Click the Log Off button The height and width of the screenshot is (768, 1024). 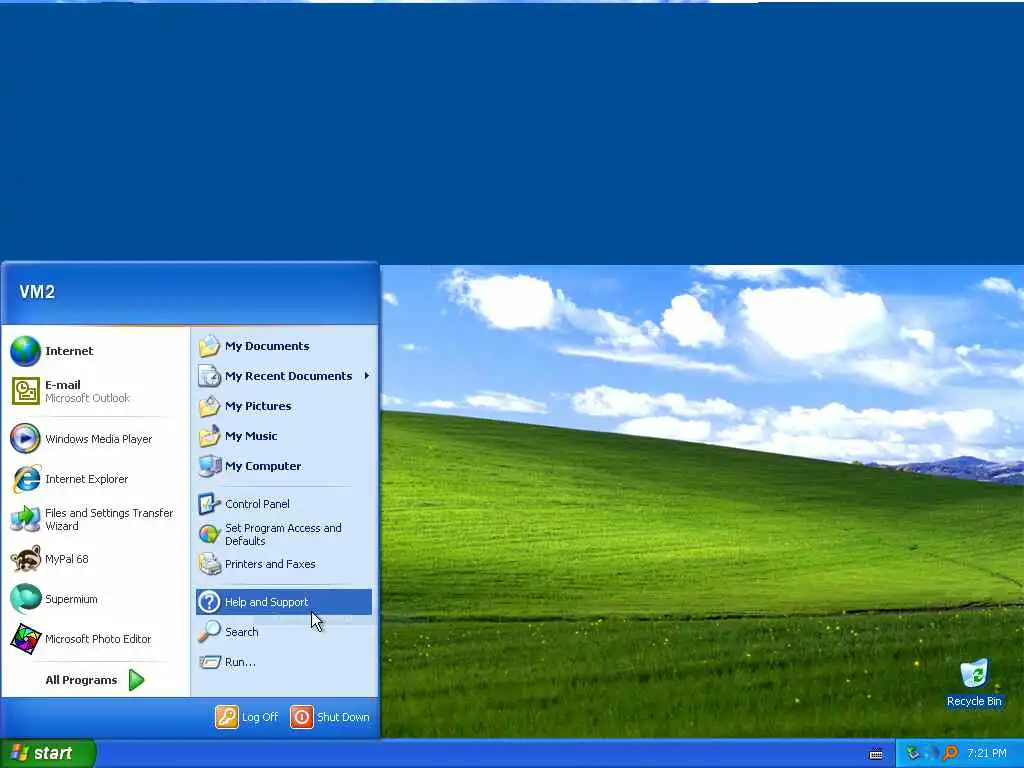248,717
